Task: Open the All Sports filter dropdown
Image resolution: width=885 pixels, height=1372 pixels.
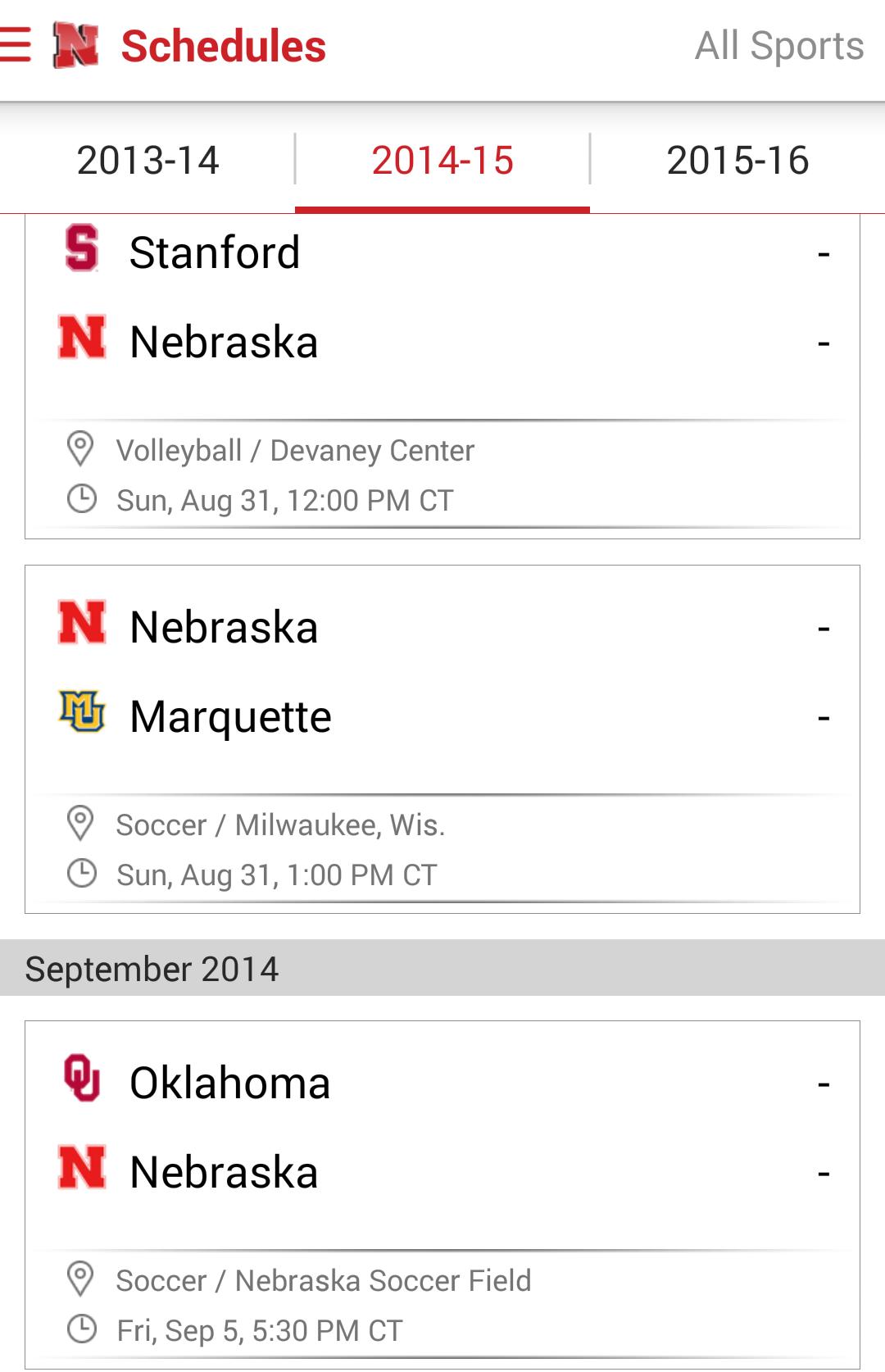Action: pyautogui.click(x=778, y=46)
